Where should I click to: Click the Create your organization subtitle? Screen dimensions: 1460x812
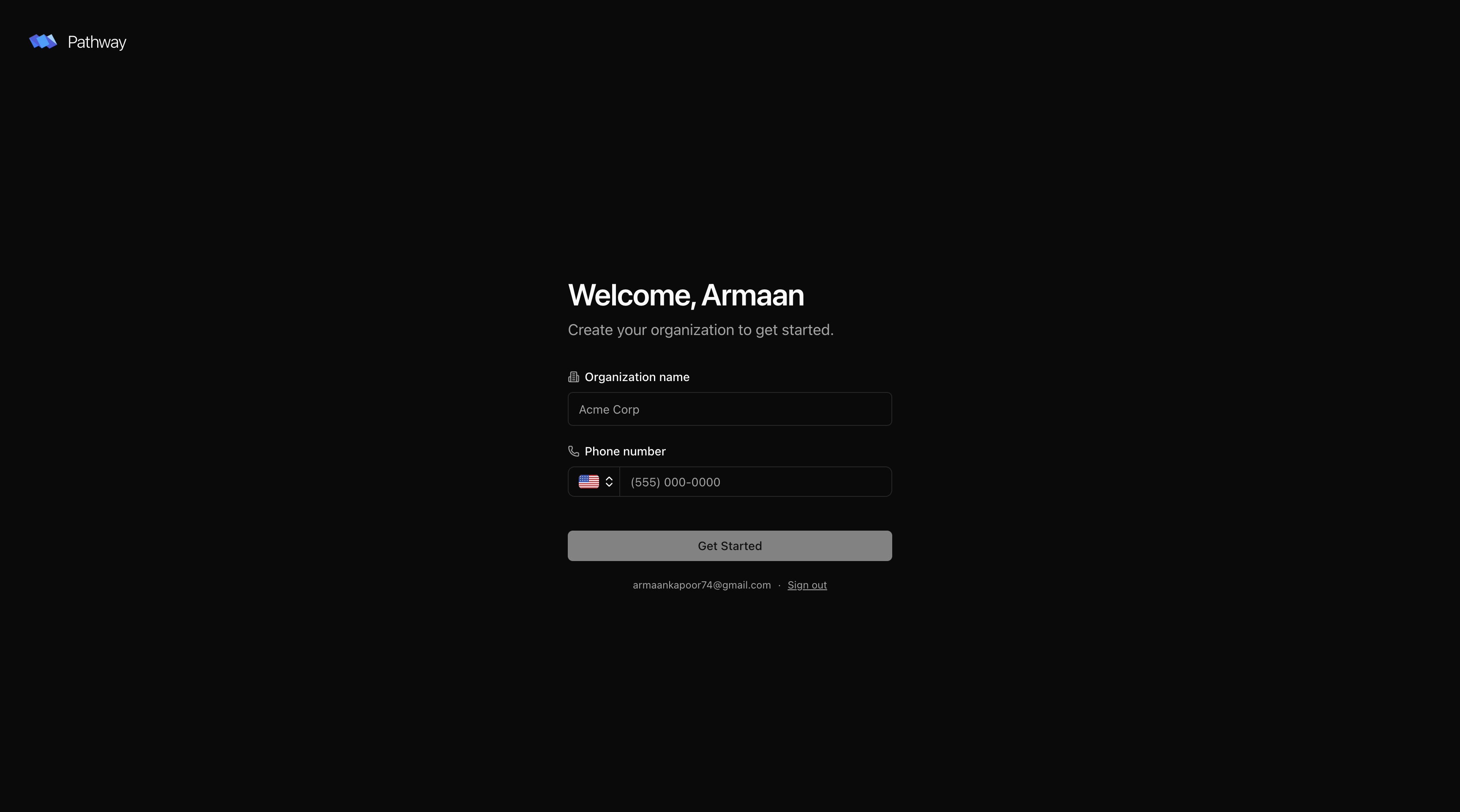pyautogui.click(x=700, y=330)
